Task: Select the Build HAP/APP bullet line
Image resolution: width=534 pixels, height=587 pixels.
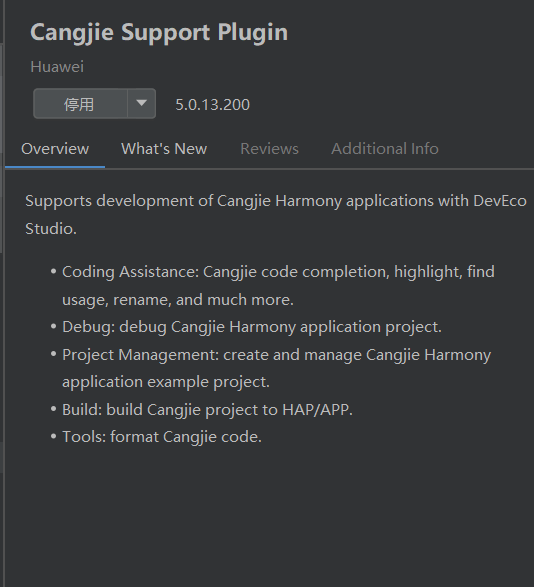Action: (207, 410)
